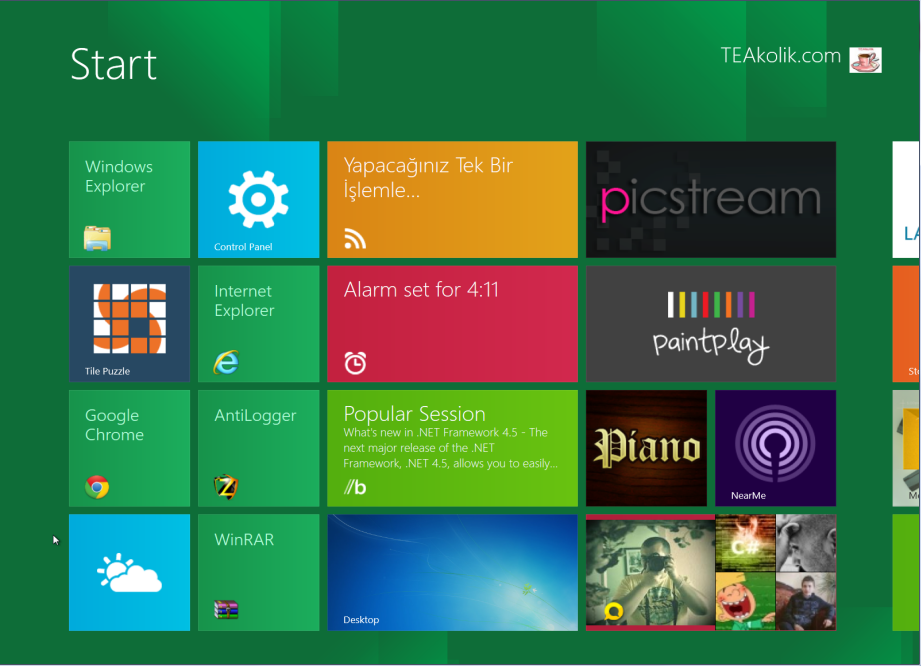Click the user account picture
Image resolution: width=921 pixels, height=666 pixels.
tap(865, 60)
